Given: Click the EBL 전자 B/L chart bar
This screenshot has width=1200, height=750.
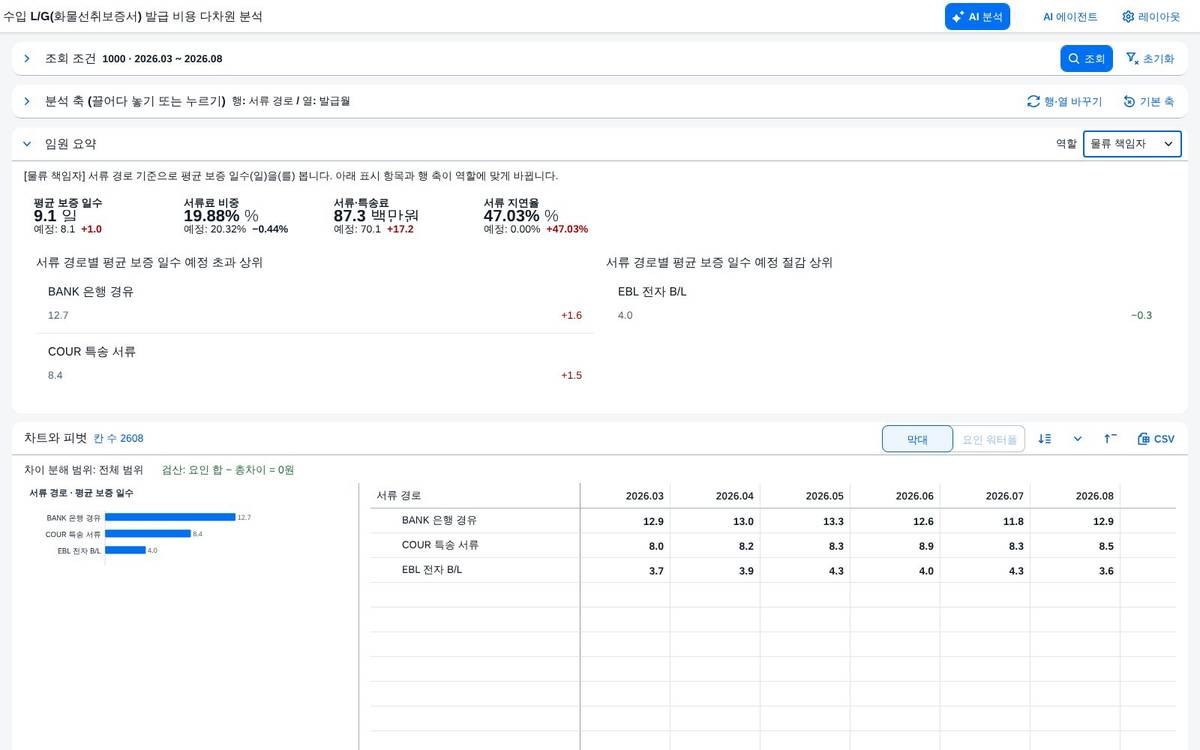Looking at the screenshot, I should 125,550.
